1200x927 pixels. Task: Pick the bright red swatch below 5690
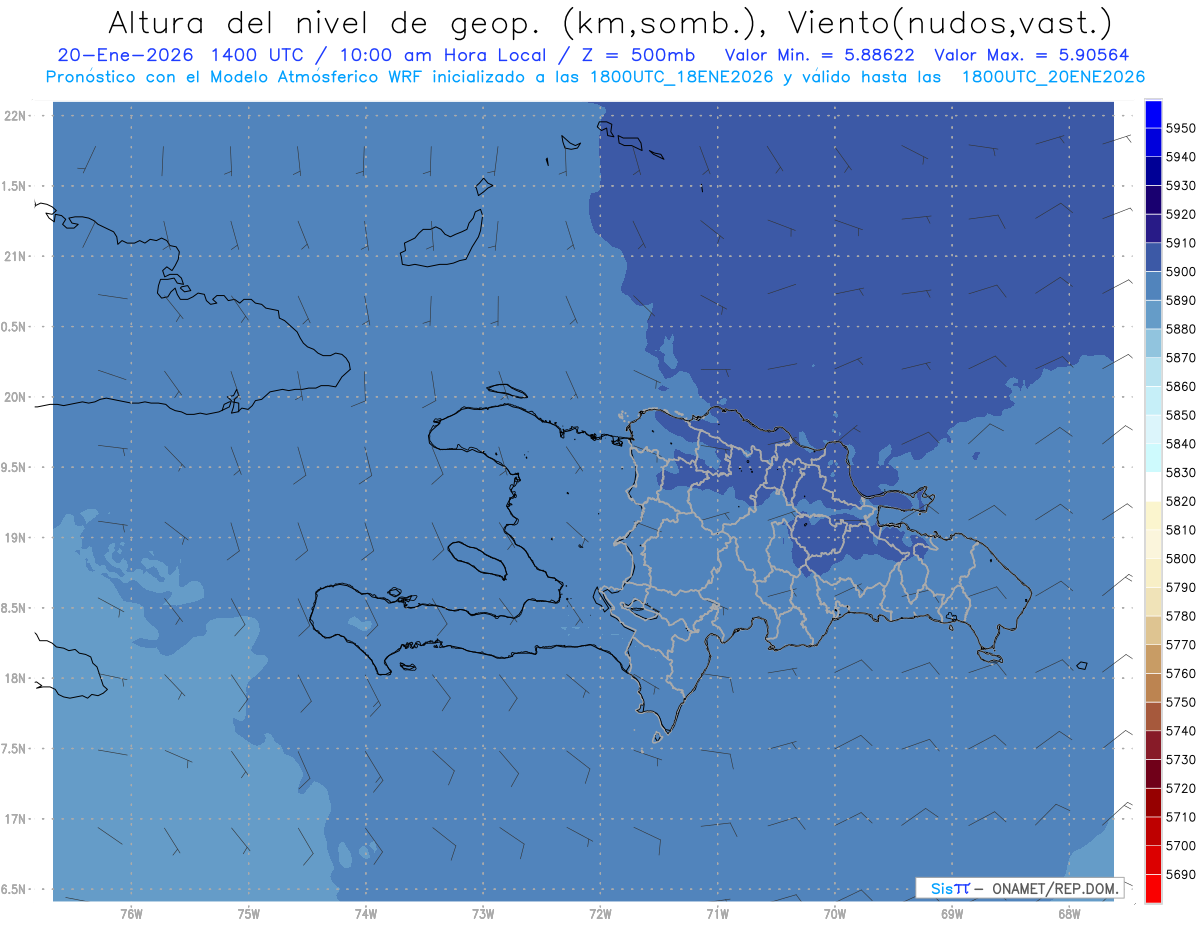point(1153,888)
